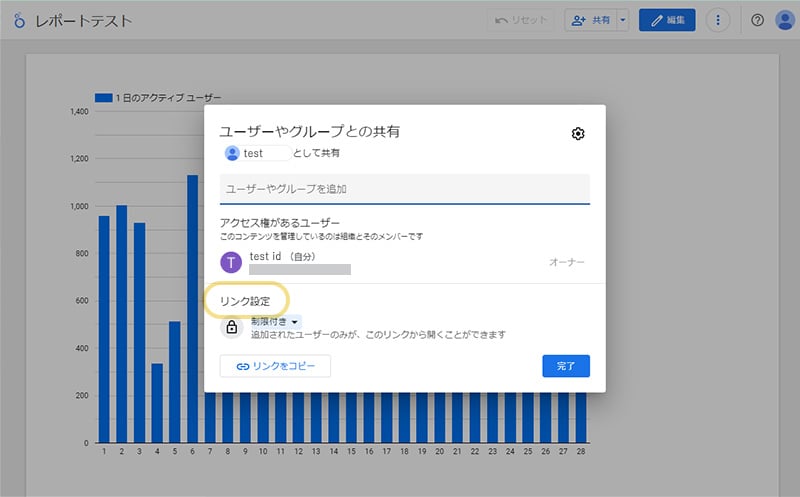Viewport: 800px width, 497px height.
Task: Click the purple T owner avatar
Action: (x=231, y=262)
